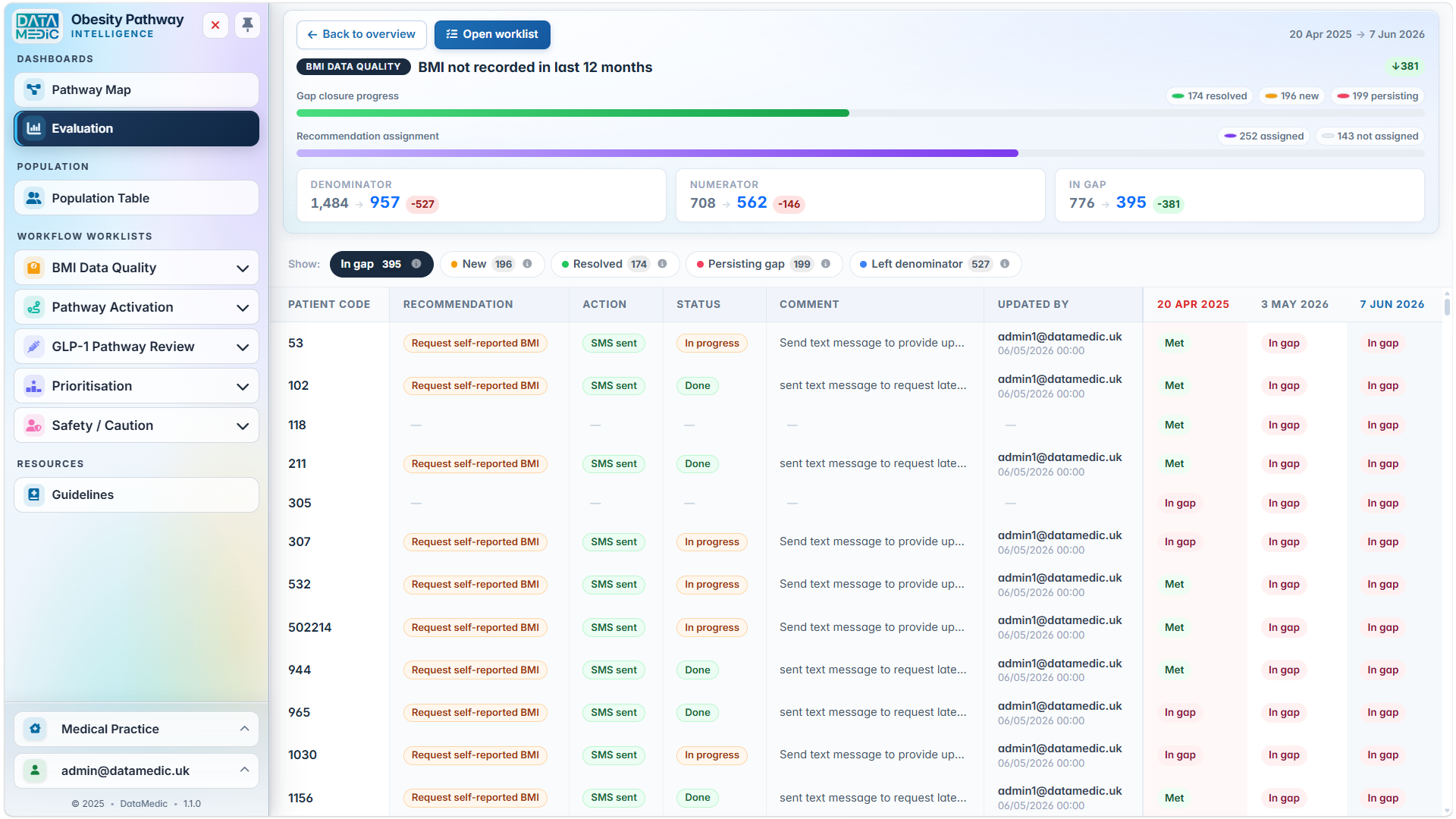Open Evaluation dashboard
Screen dimensions: 1456x819
pos(136,128)
